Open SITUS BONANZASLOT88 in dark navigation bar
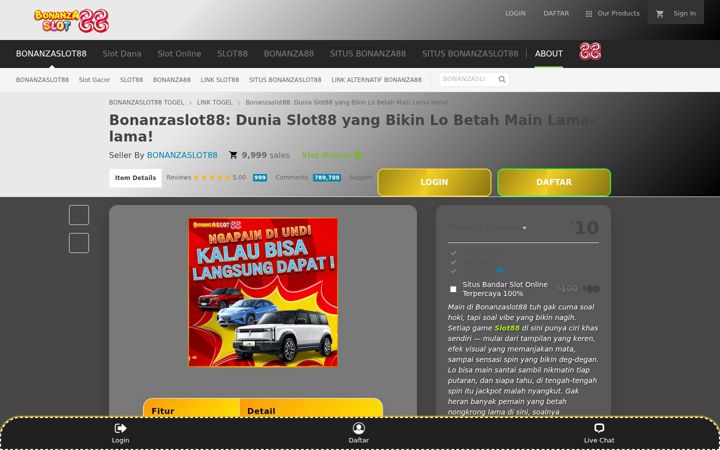The image size is (720, 450). coord(470,54)
